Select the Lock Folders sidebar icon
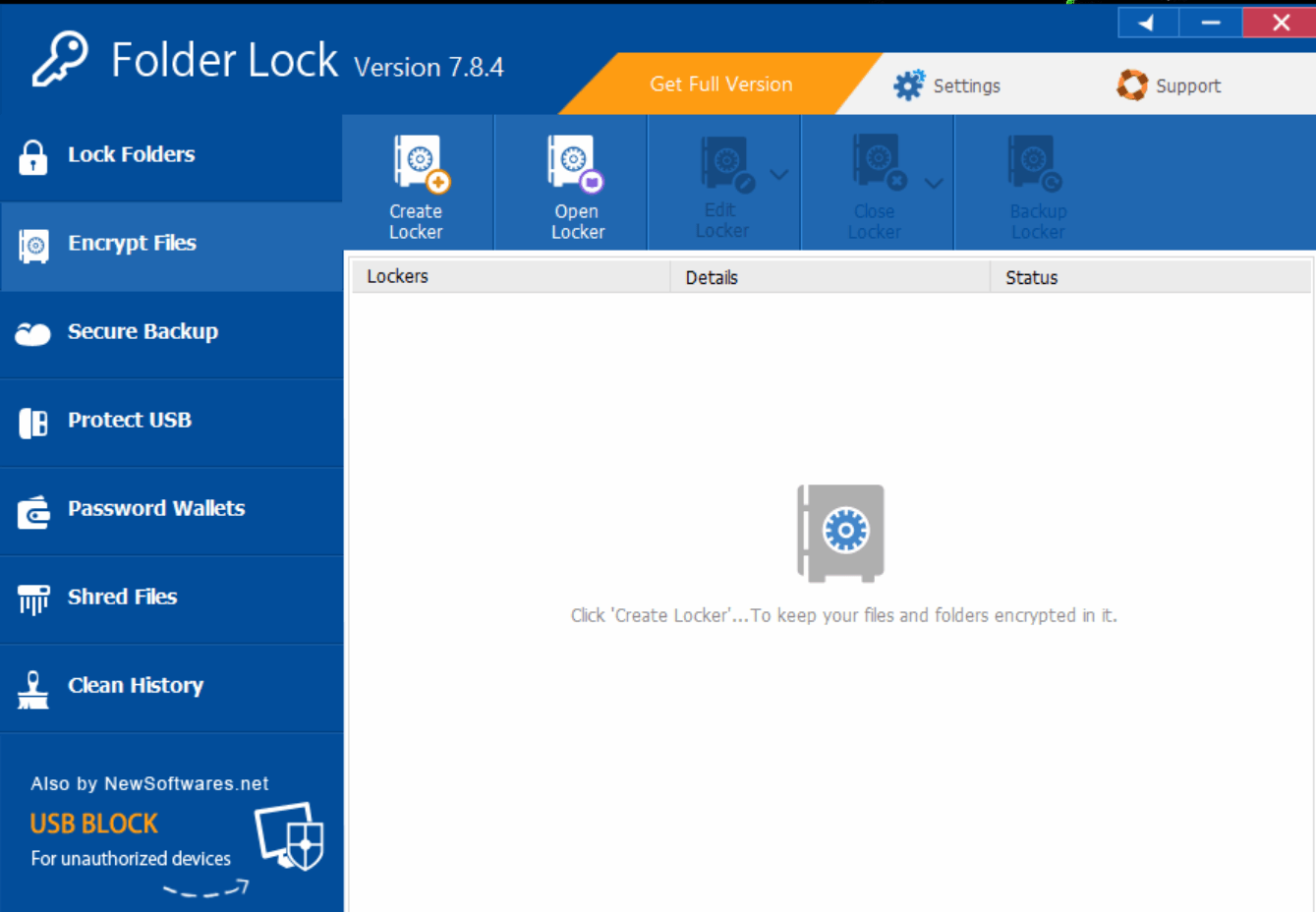The height and width of the screenshot is (912, 1316). [32, 155]
